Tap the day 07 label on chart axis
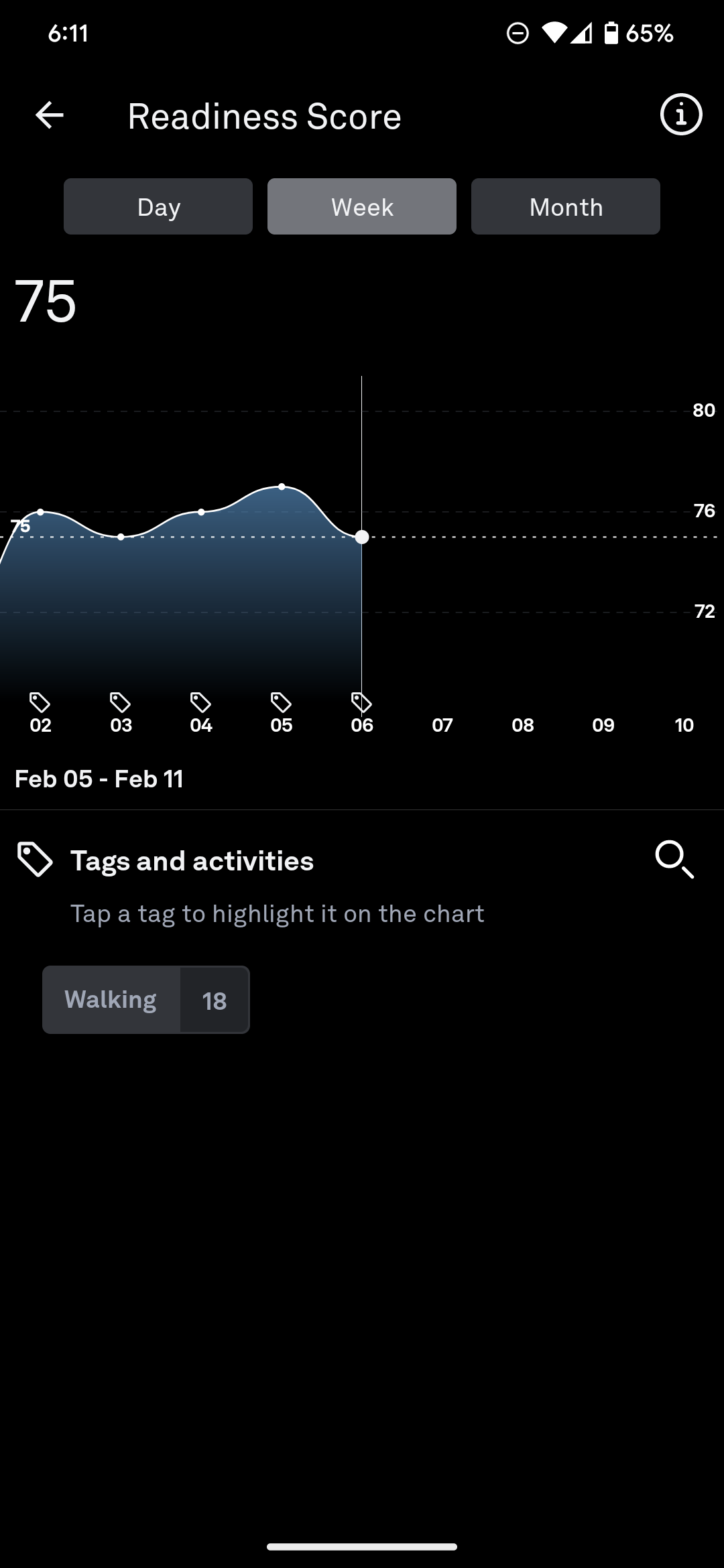The width and height of the screenshot is (724, 1568). click(x=442, y=725)
